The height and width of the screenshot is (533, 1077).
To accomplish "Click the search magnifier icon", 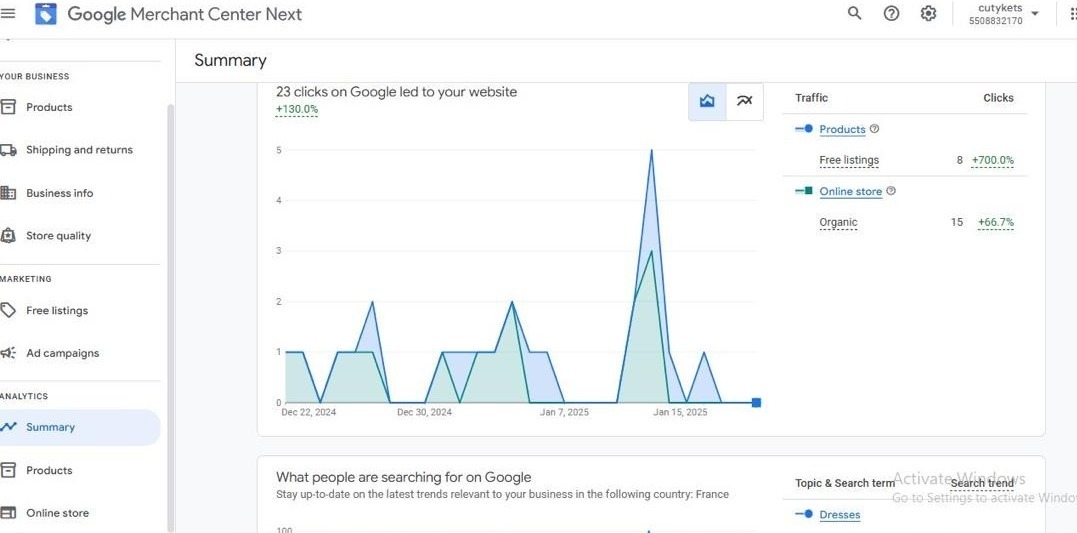I will (854, 13).
